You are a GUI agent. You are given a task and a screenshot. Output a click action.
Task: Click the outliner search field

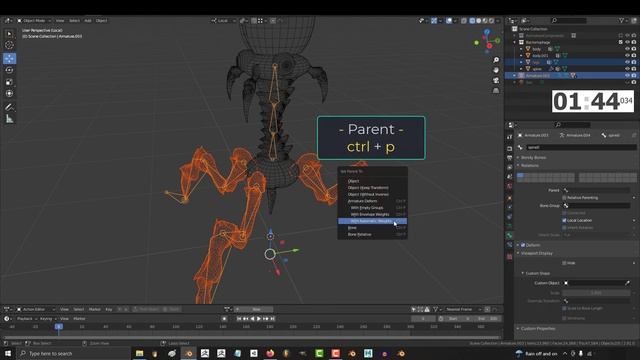click(x=569, y=20)
